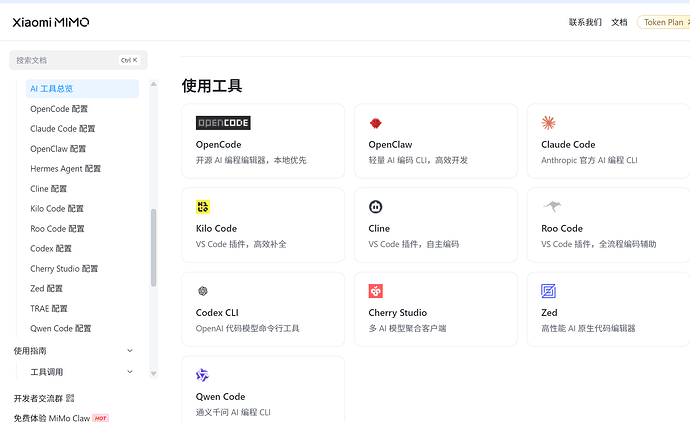Click the OpenCode logo icon

pos(223,123)
